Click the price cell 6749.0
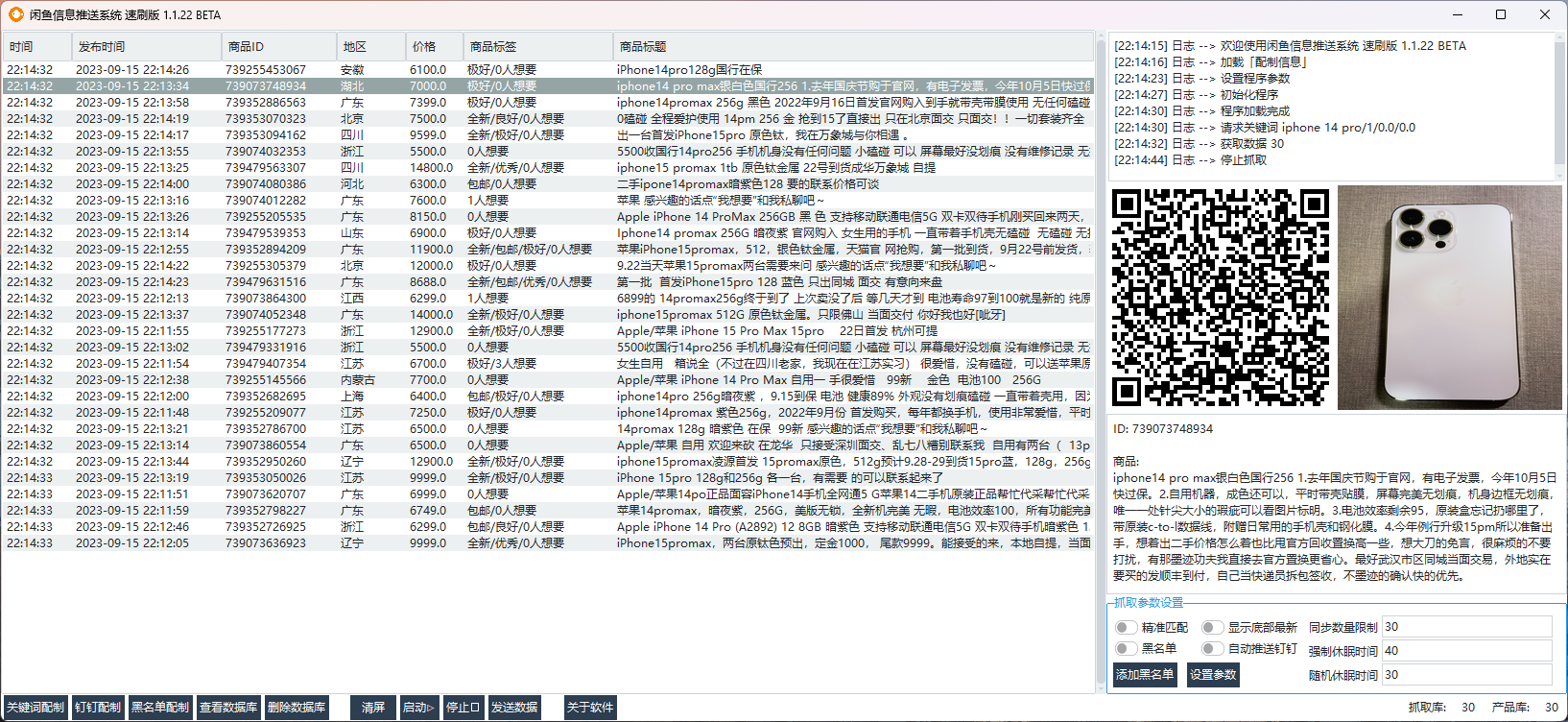The width and height of the screenshot is (1568, 722). (x=428, y=511)
